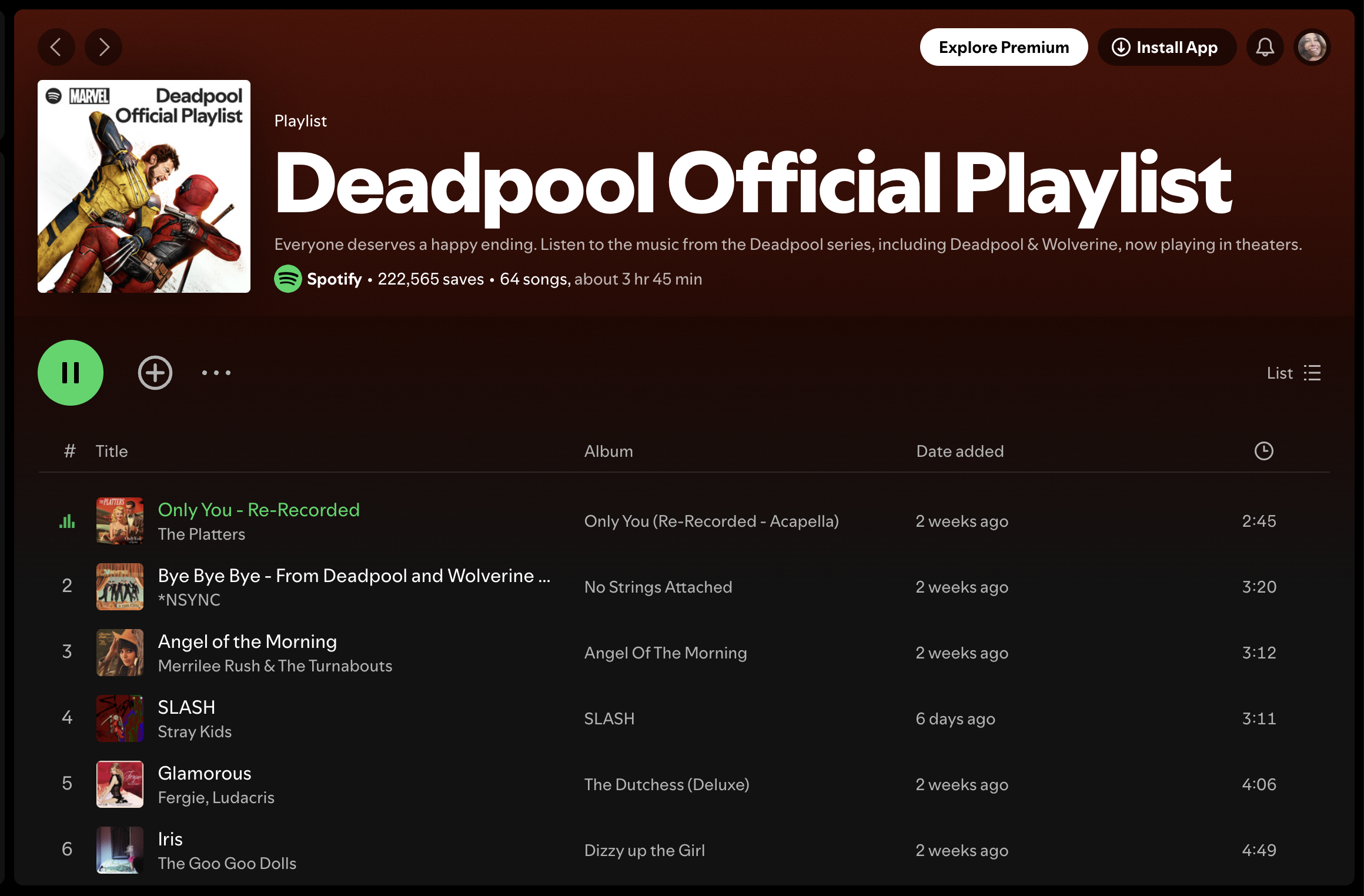The image size is (1364, 896).
Task: Open The Dutchess (Deluxe) album
Action: tap(667, 785)
